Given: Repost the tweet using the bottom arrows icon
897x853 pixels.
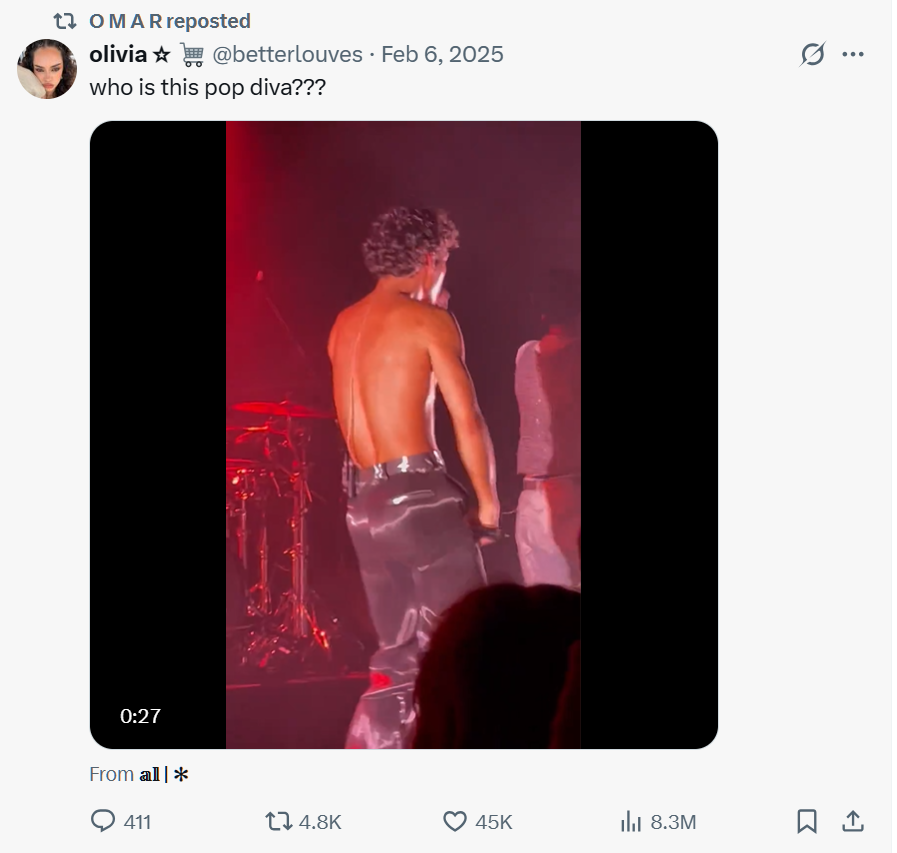Looking at the screenshot, I should [x=278, y=821].
